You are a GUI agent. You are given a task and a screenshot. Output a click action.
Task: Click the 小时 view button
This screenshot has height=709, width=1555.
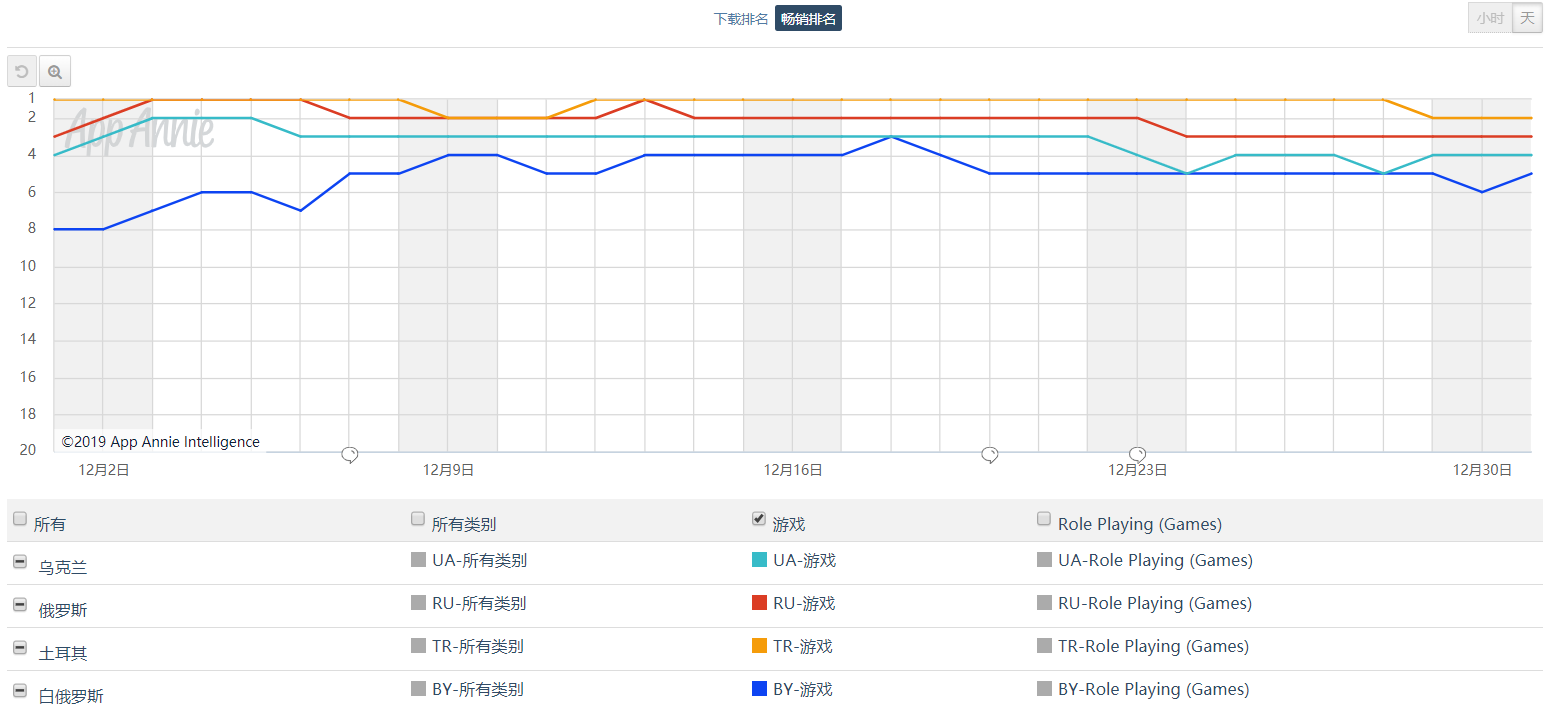[x=1489, y=18]
